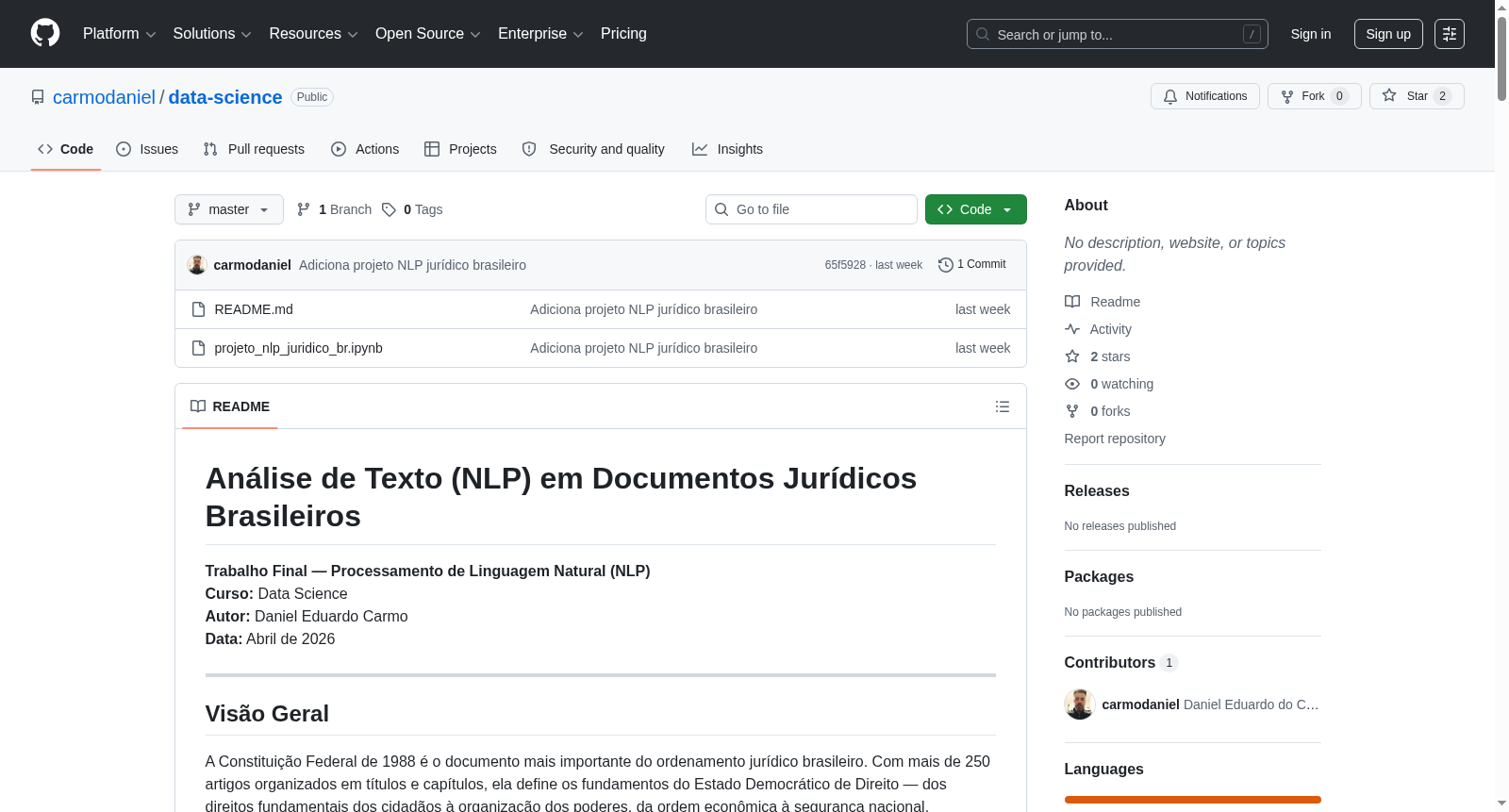The height and width of the screenshot is (812, 1509).
Task: Open the GitHub homepage logo
Action: 45,33
